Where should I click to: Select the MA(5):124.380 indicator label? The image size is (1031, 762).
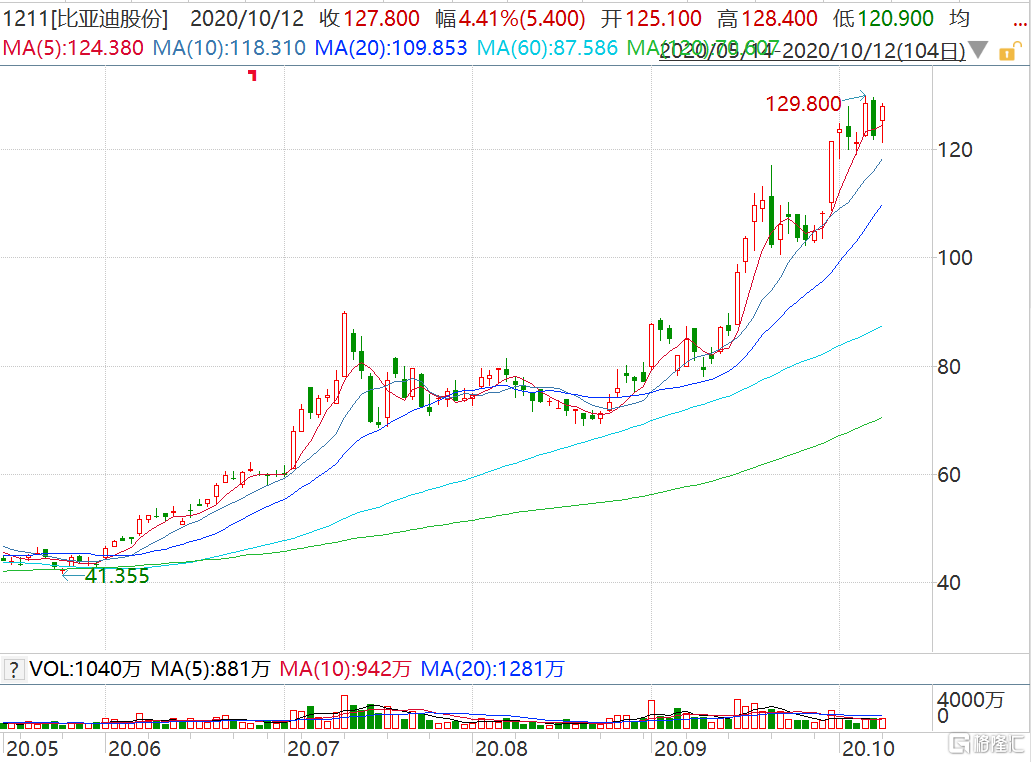73,48
